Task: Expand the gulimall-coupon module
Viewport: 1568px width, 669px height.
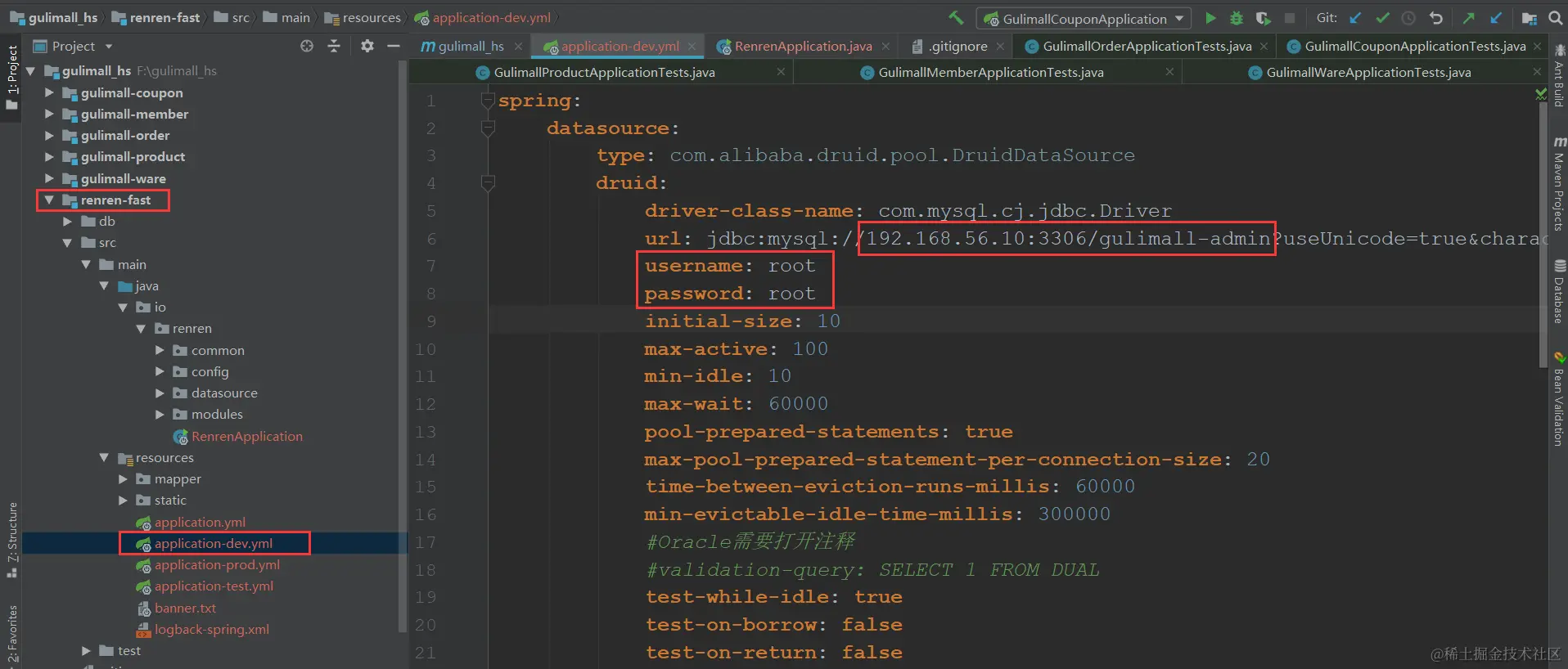Action: (49, 92)
